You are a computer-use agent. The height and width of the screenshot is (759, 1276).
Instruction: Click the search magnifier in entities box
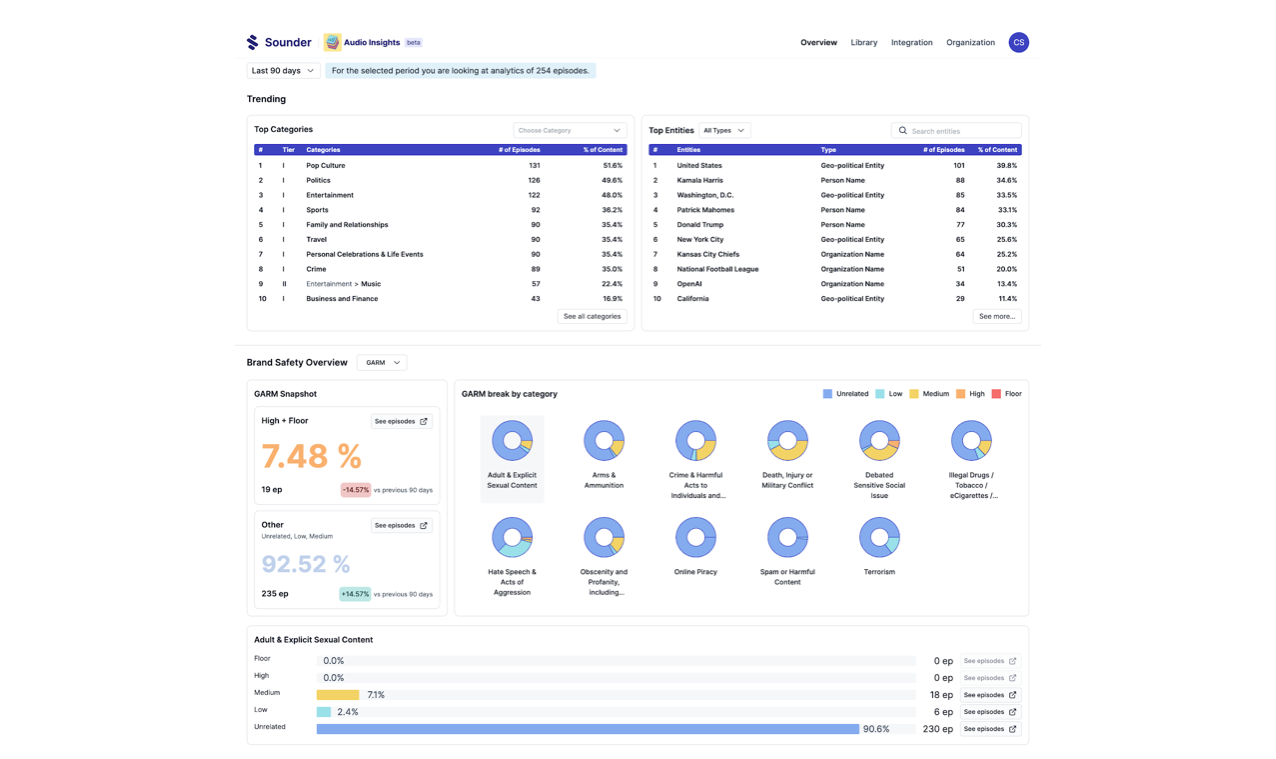902,131
